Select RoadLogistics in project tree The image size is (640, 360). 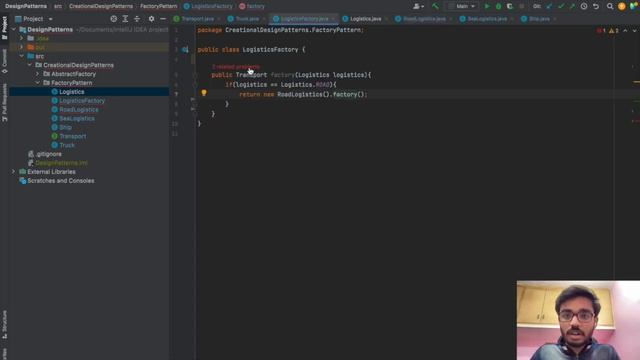(x=79, y=110)
